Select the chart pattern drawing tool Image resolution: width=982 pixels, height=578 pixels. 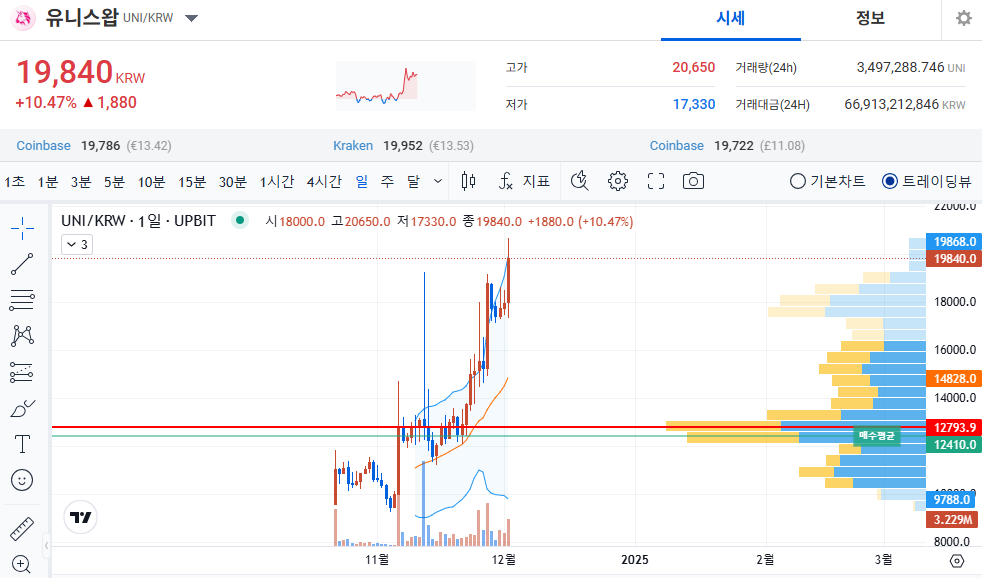pyautogui.click(x=22, y=336)
